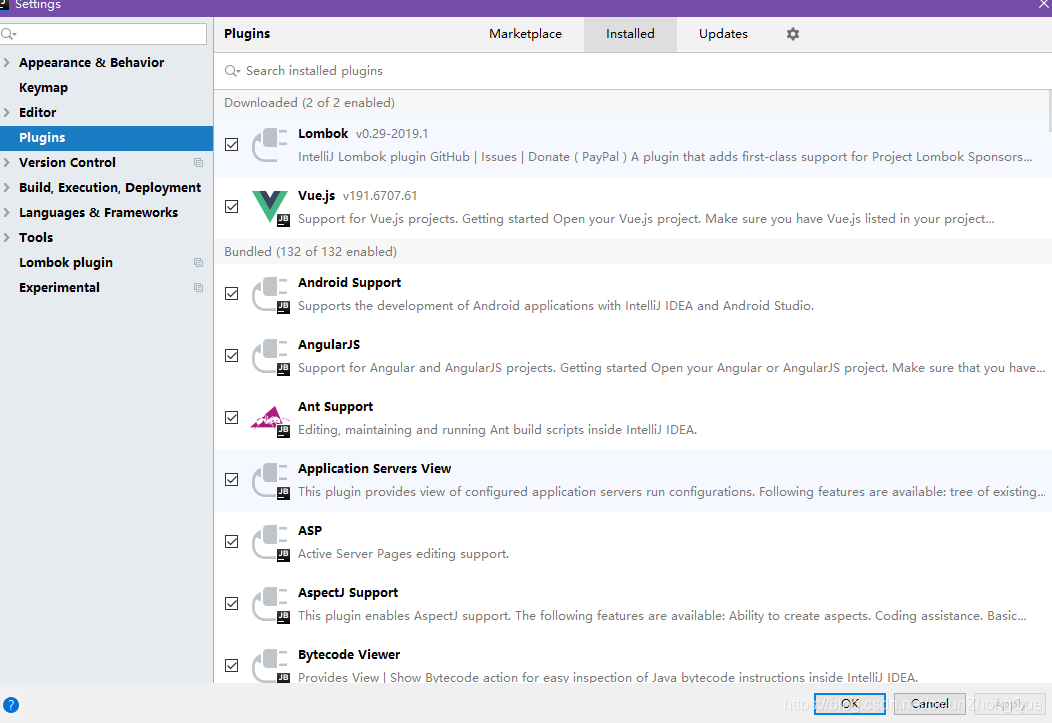Click the Vue.js plugin logo

(x=270, y=207)
